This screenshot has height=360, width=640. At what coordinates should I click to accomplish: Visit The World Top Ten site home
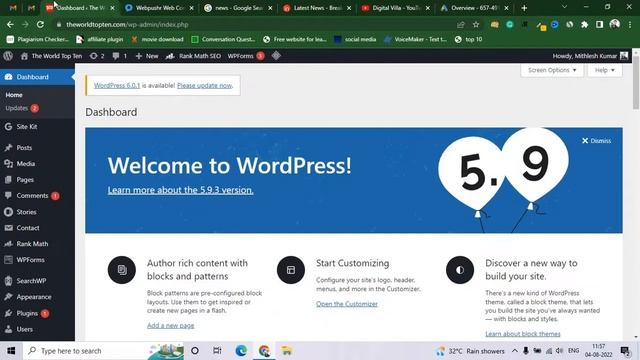[51, 56]
